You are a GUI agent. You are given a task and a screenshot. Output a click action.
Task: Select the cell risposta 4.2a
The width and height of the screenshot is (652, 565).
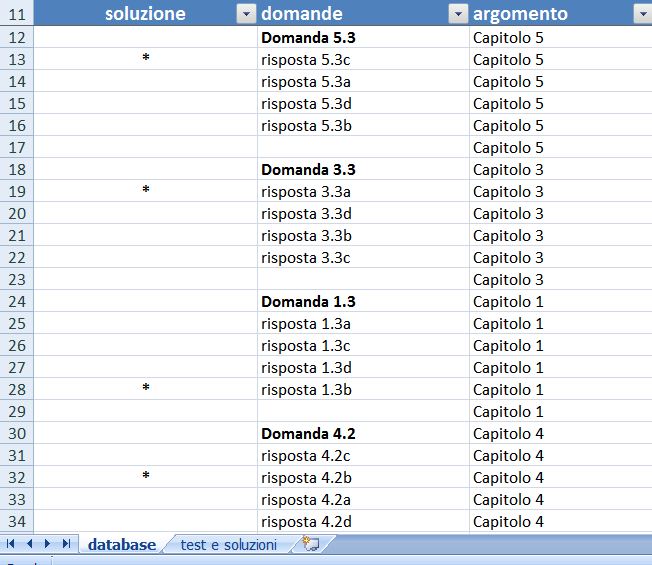pyautogui.click(x=363, y=499)
